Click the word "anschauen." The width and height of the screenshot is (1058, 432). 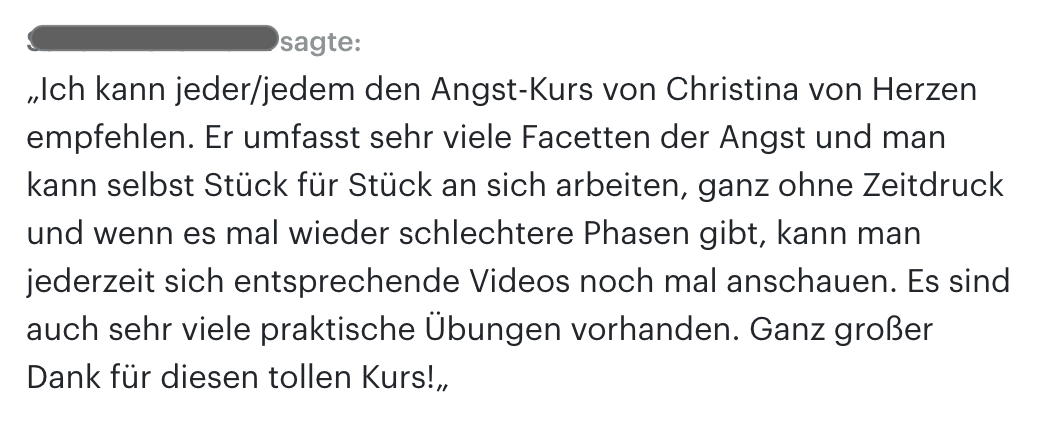point(812,281)
